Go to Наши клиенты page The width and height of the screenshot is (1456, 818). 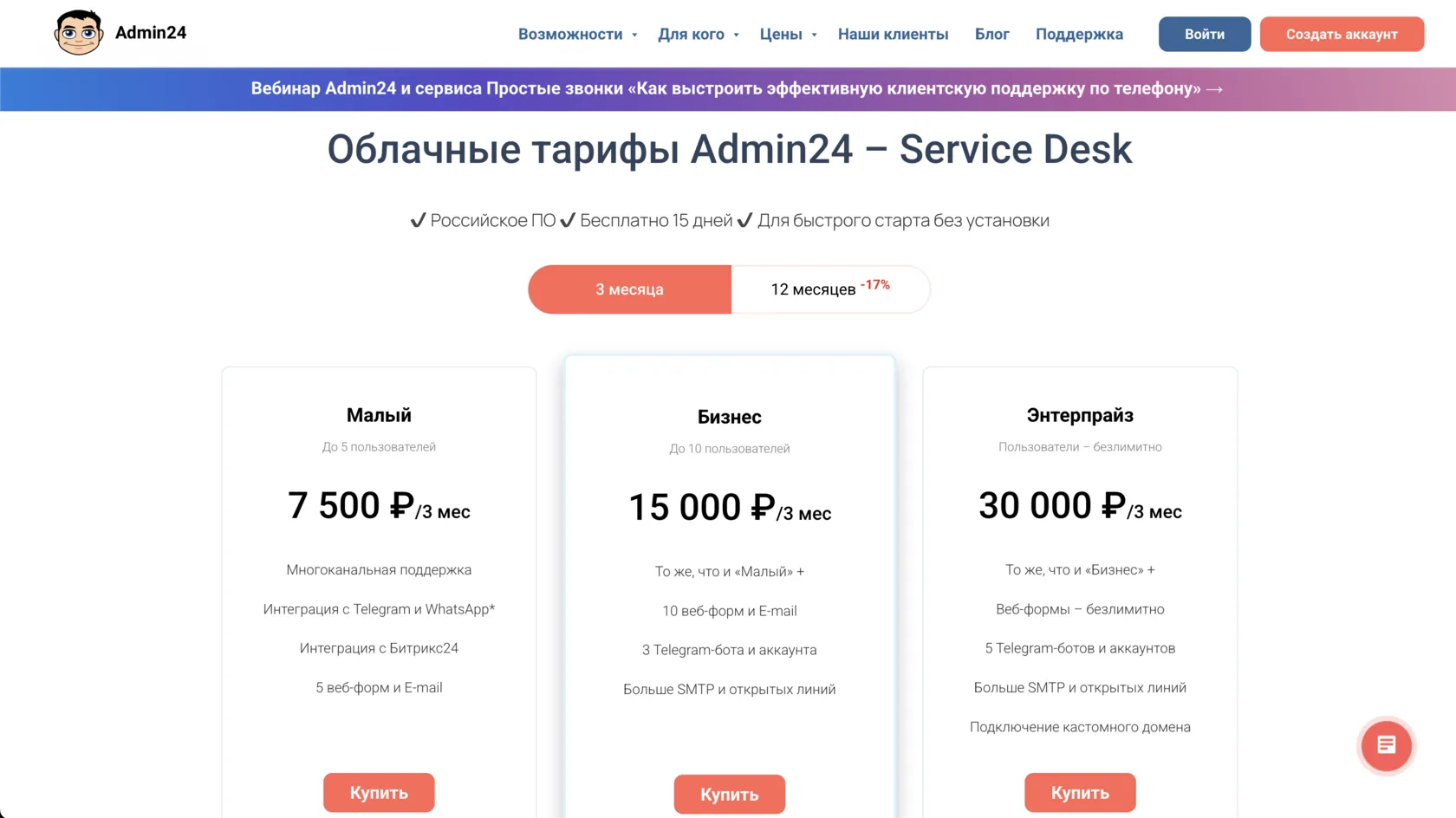click(x=893, y=34)
